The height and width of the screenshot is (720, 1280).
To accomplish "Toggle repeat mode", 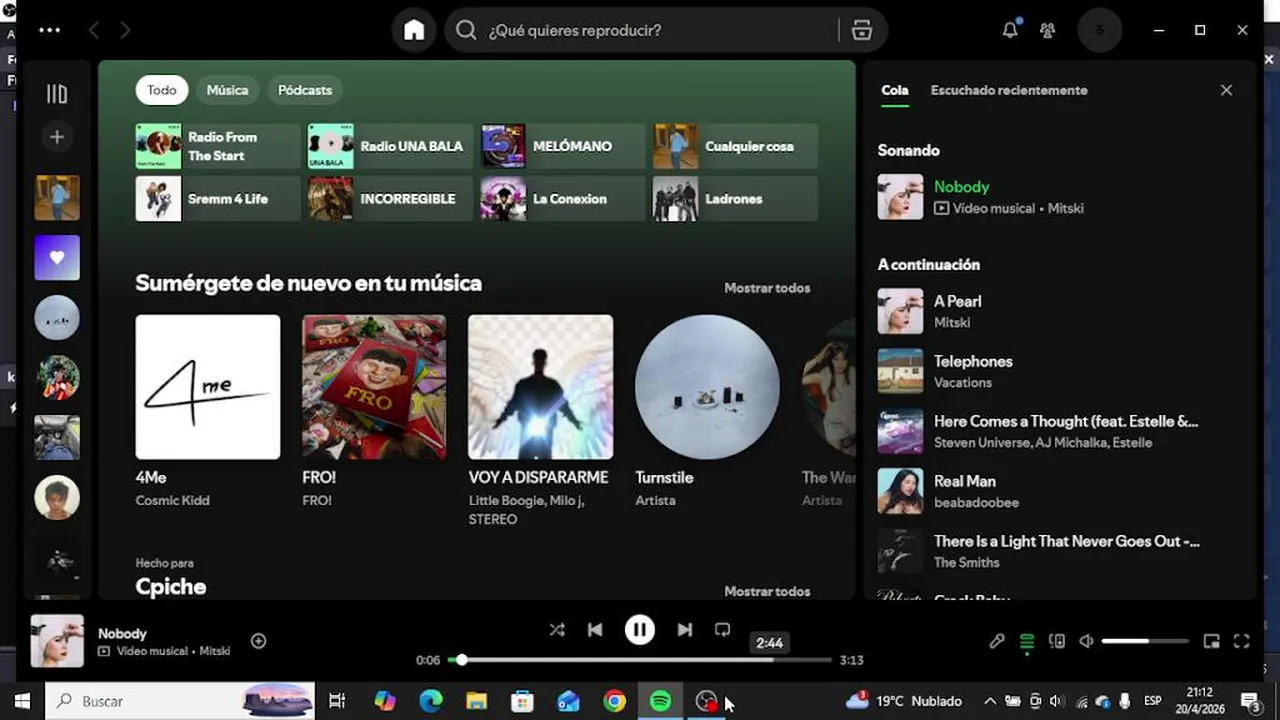I will 722,630.
